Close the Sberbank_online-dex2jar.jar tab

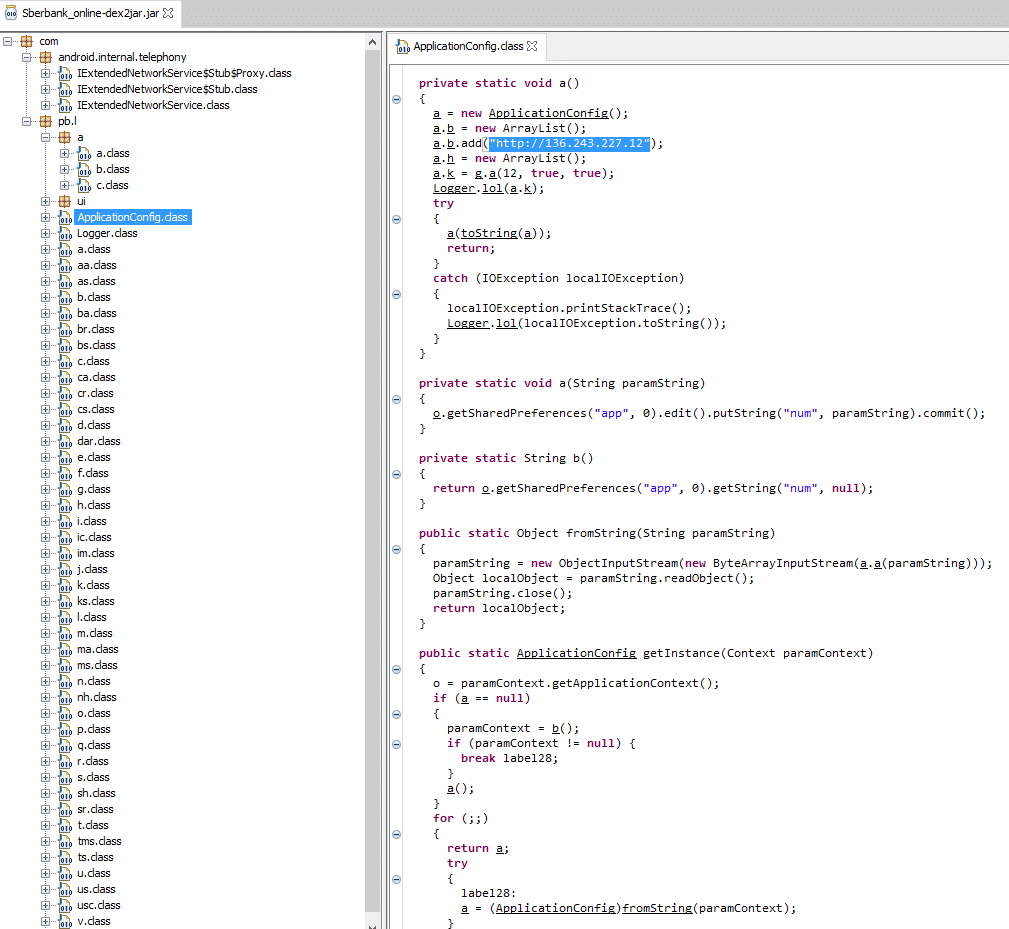tap(168, 13)
